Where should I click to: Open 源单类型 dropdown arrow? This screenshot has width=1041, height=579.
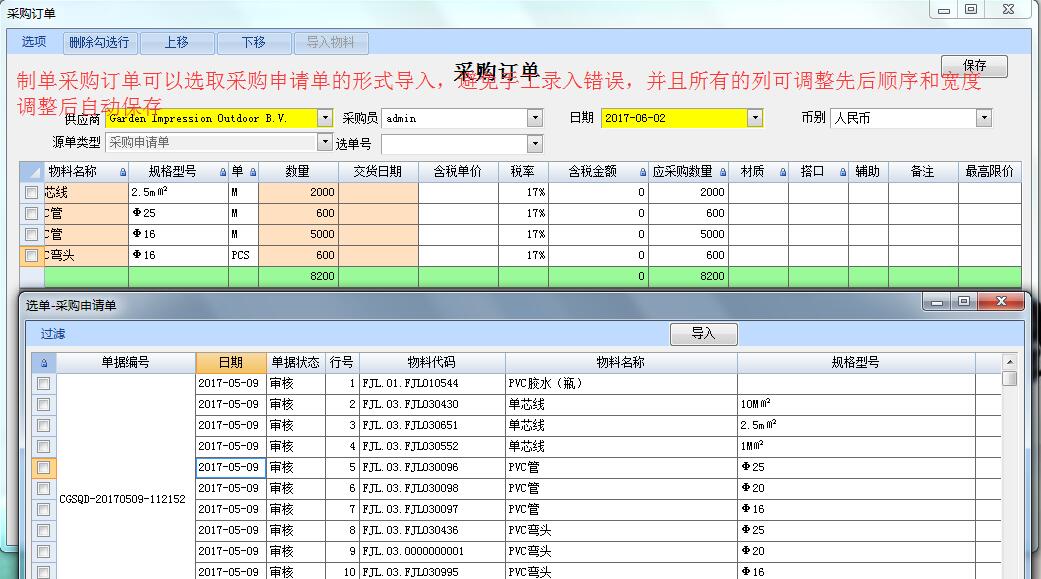pos(325,142)
